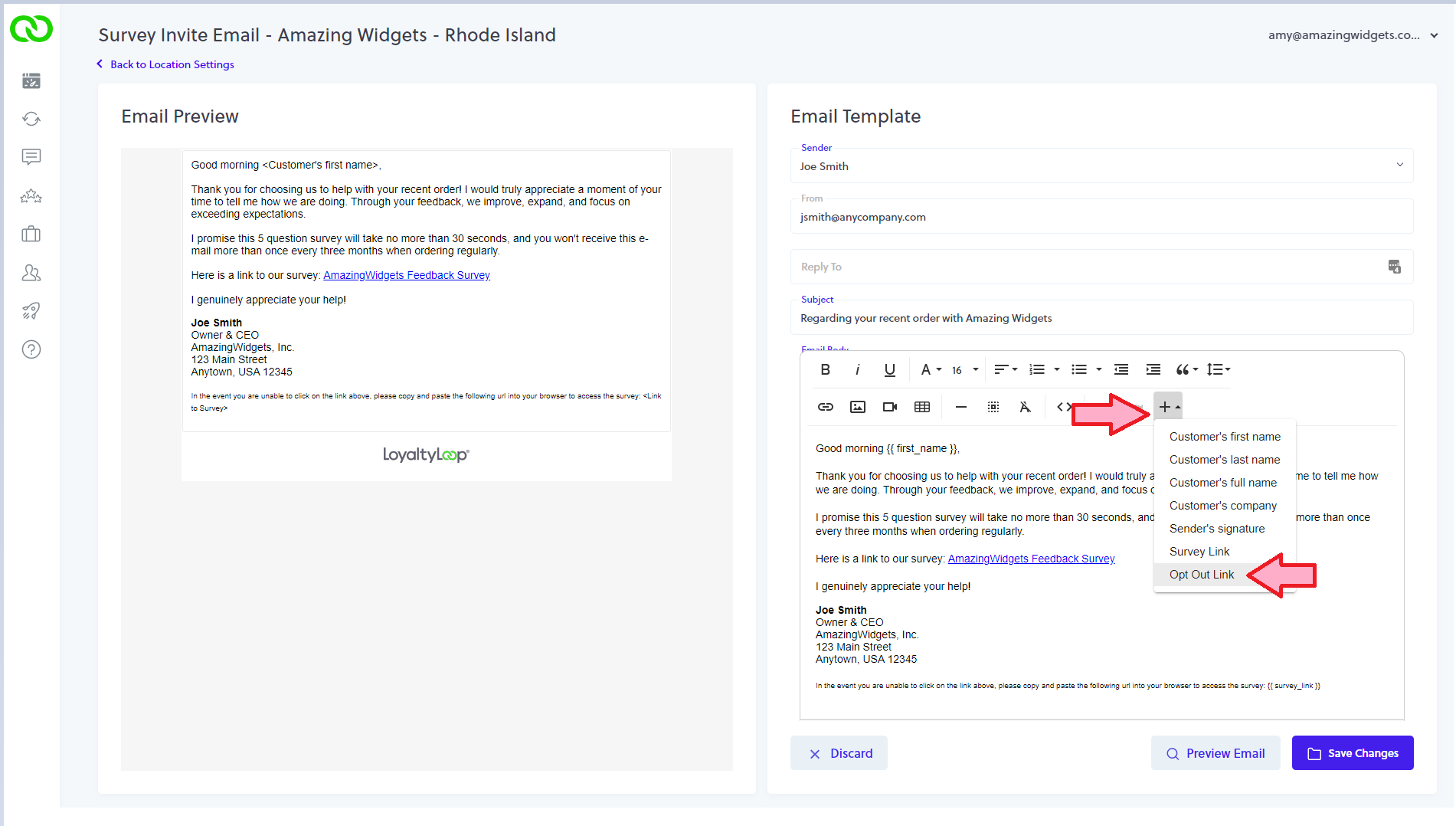The width and height of the screenshot is (1456, 826).
Task: Insert a video with the camera icon
Action: coord(890,407)
